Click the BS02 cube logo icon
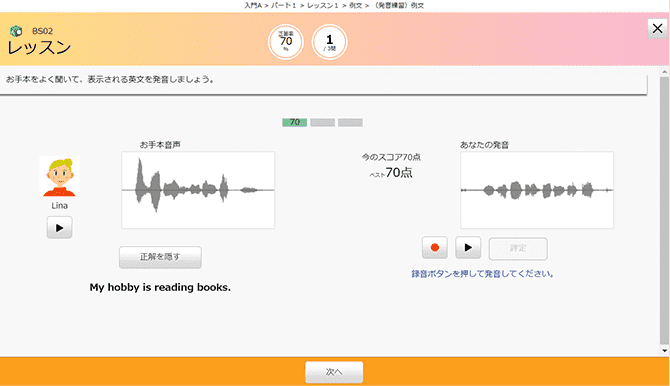Image resolution: width=670 pixels, height=386 pixels. (16, 31)
